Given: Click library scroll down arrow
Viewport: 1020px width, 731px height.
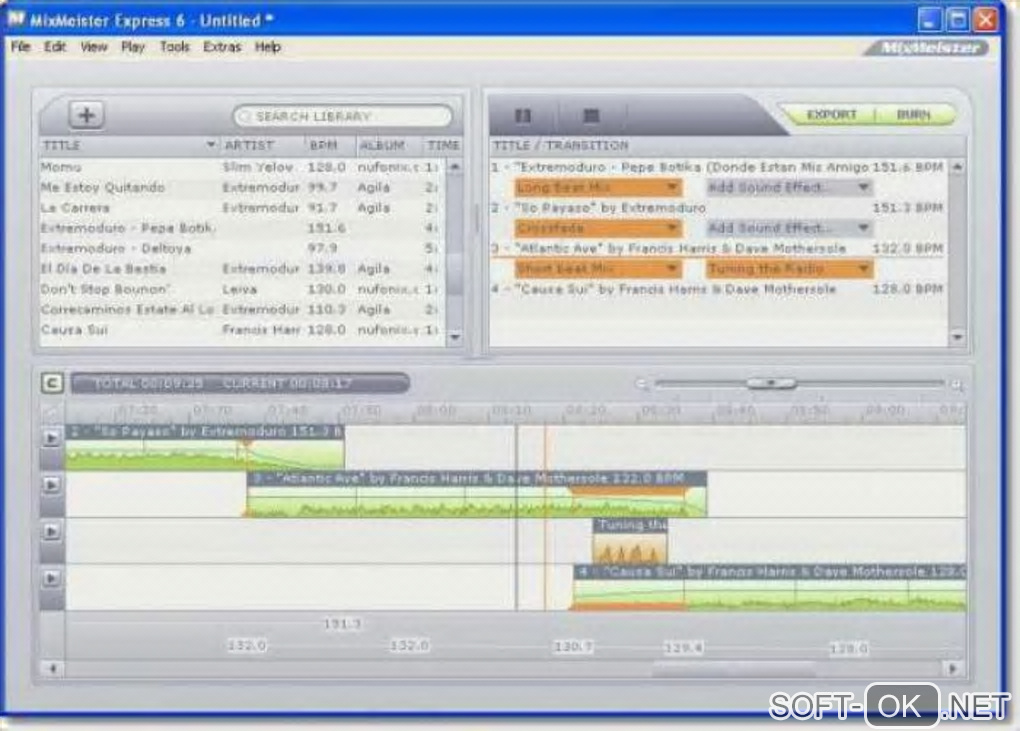Looking at the screenshot, I should (x=455, y=337).
